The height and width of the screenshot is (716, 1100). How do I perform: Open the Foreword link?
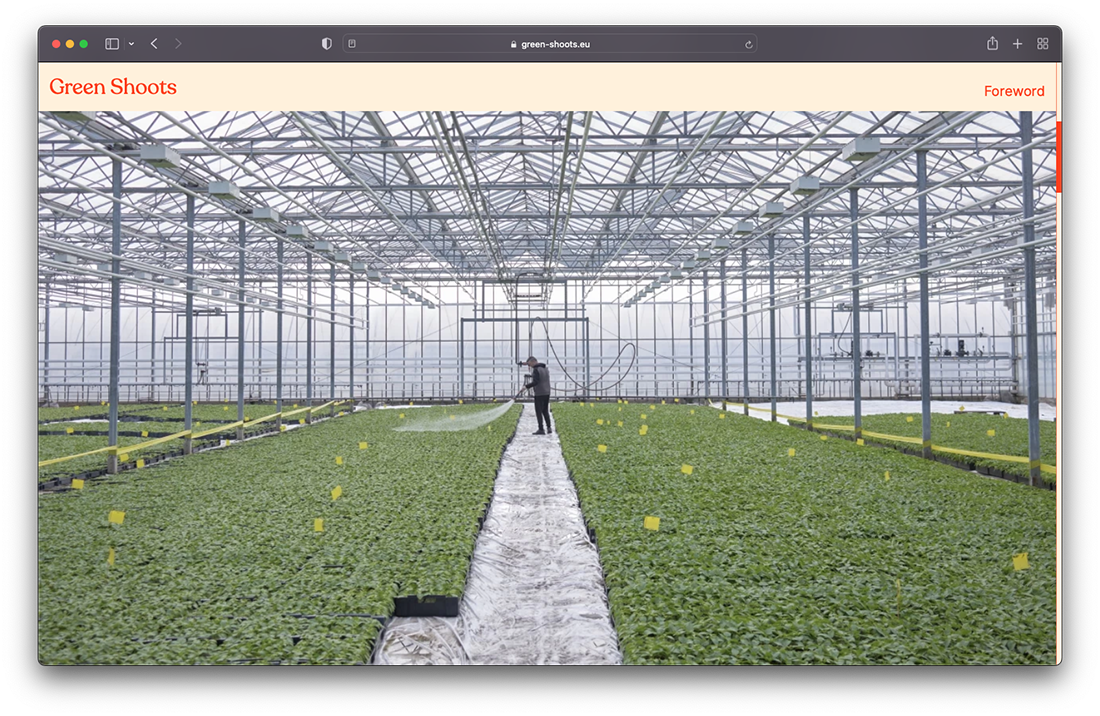click(x=1014, y=91)
